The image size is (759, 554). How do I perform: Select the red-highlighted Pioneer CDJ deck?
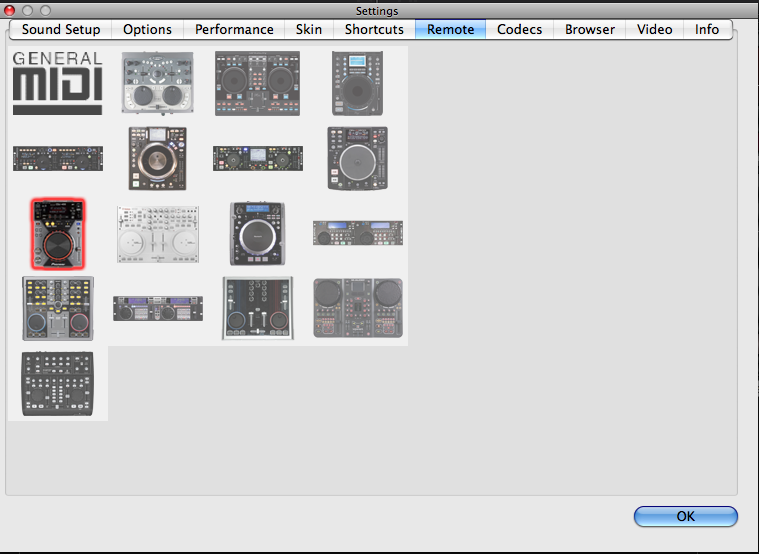pos(58,233)
